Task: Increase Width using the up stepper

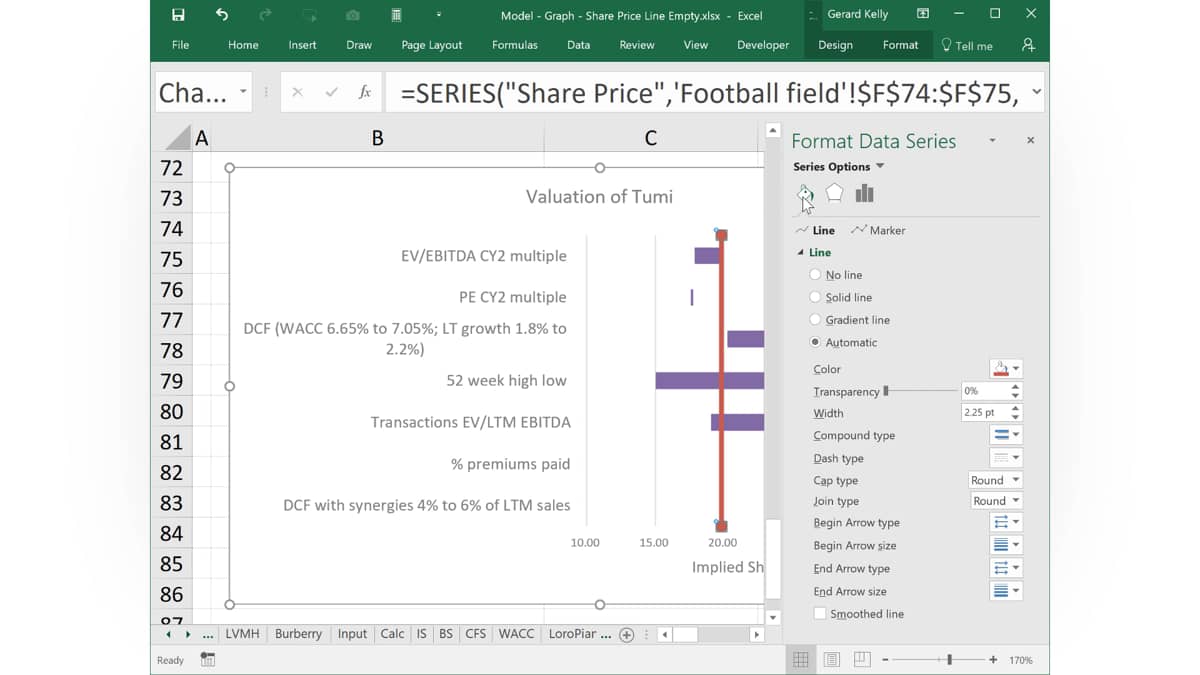Action: (1016, 408)
